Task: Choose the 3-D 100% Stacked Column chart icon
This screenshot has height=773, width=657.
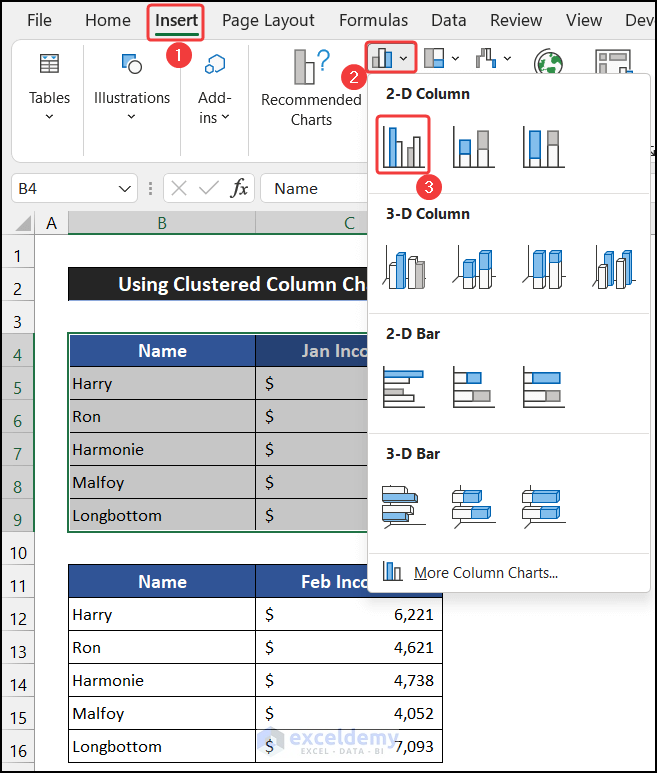Action: click(x=544, y=267)
